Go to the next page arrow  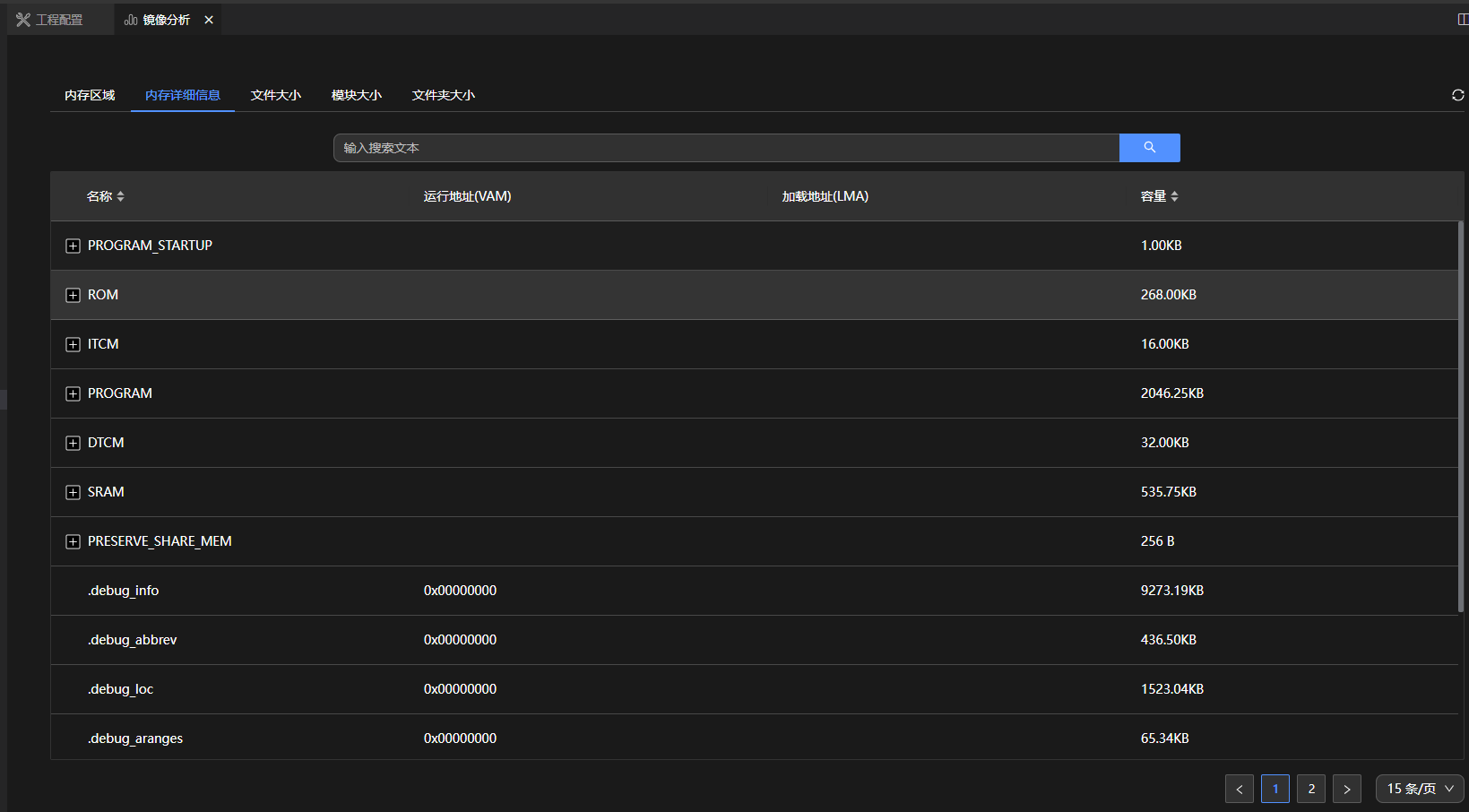click(x=1346, y=789)
